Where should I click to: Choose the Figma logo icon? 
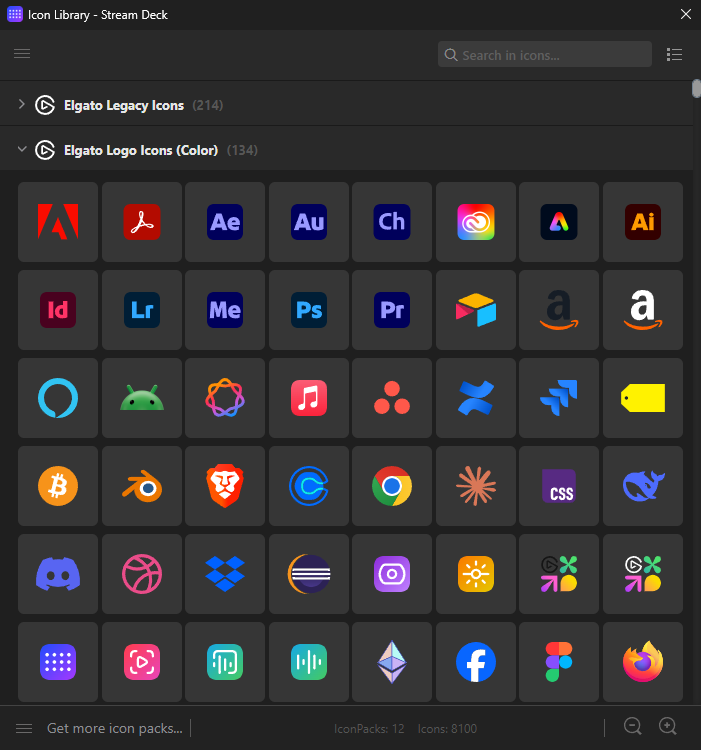coord(559,662)
